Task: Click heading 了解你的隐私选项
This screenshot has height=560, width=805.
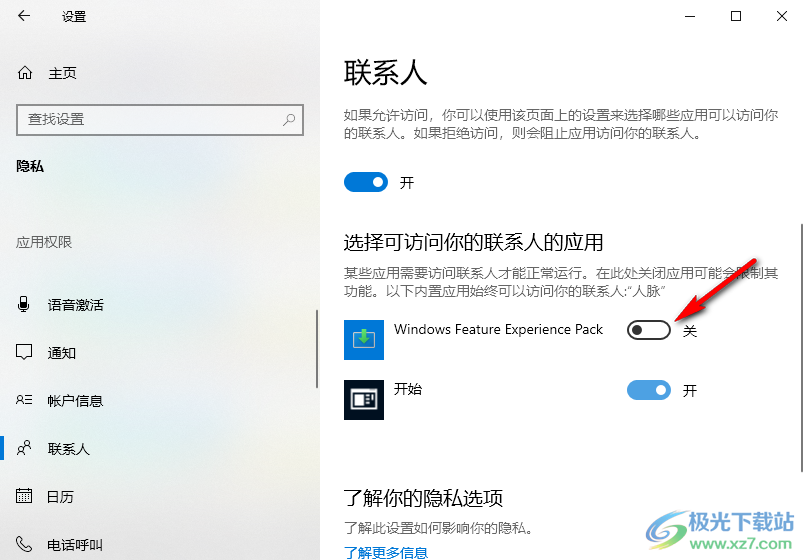Action: [x=423, y=498]
